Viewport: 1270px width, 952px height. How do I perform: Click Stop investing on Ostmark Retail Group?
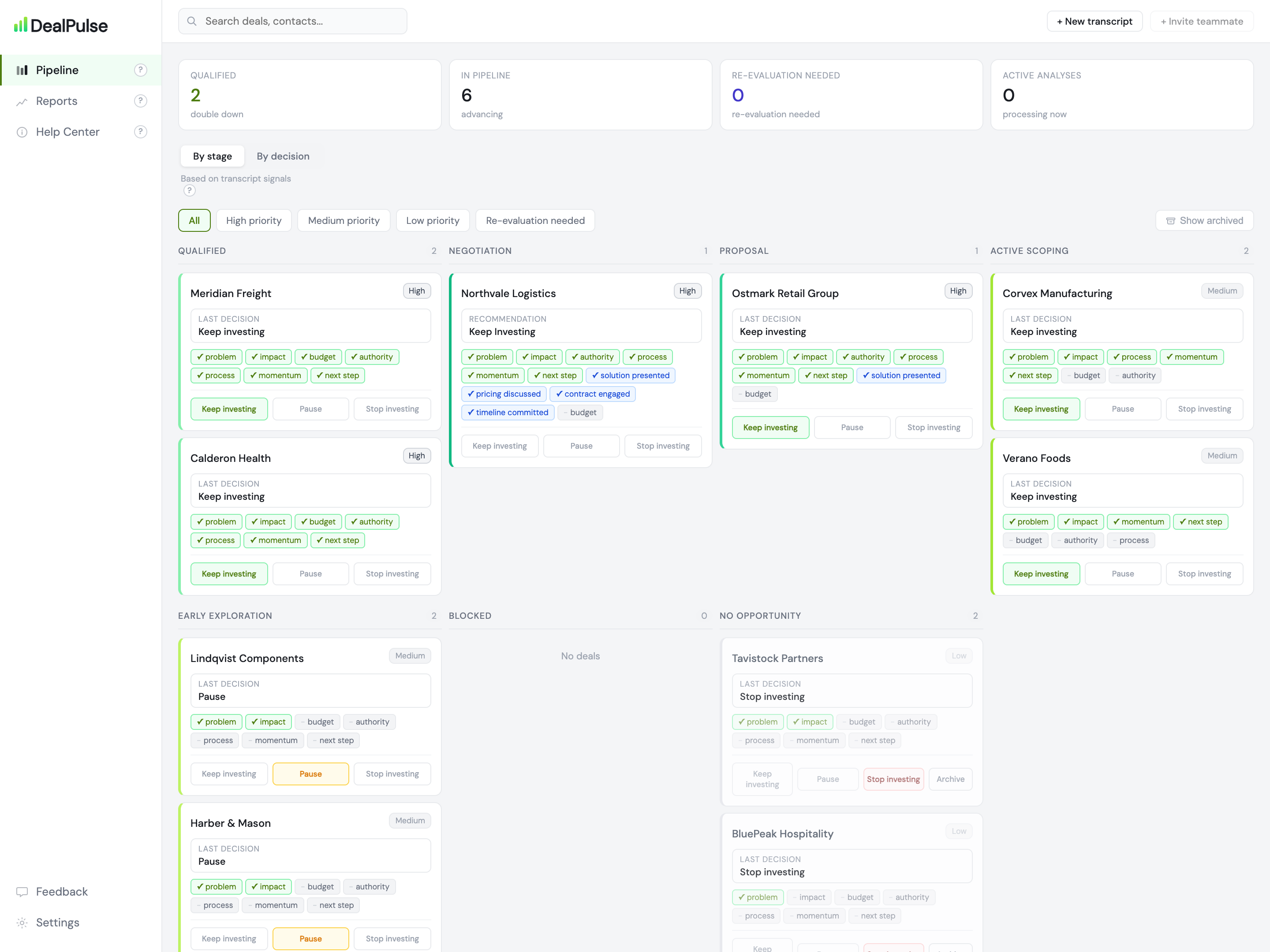click(934, 428)
